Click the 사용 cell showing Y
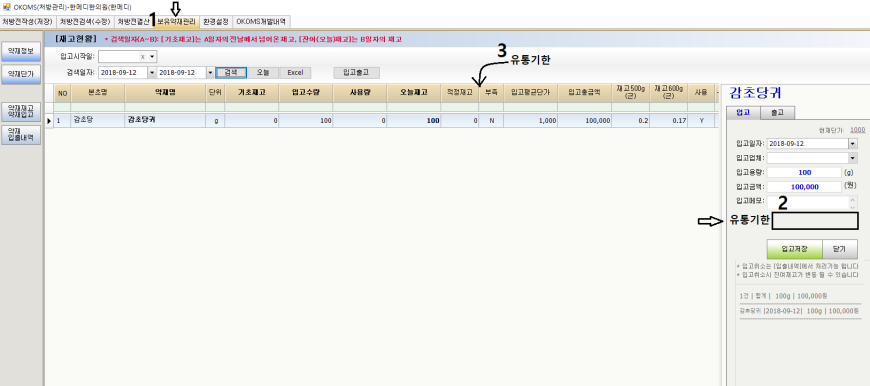 coord(701,120)
